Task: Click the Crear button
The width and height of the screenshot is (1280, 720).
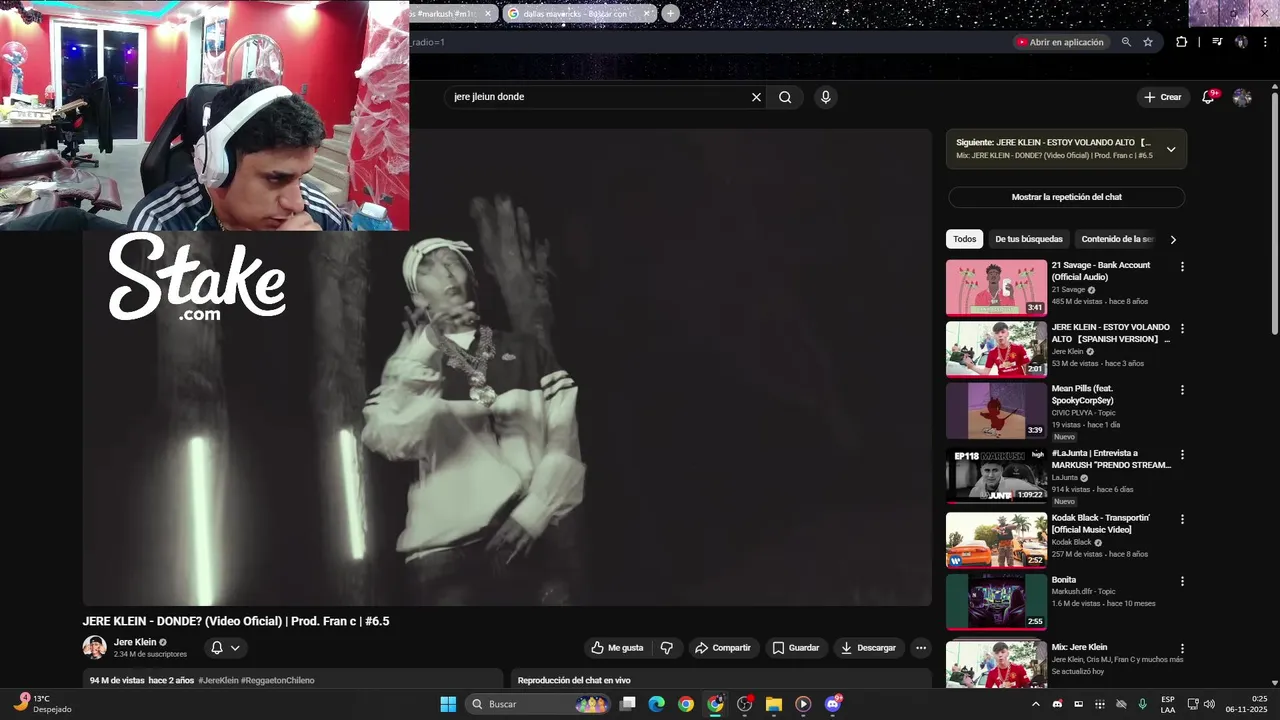Action: click(1163, 97)
